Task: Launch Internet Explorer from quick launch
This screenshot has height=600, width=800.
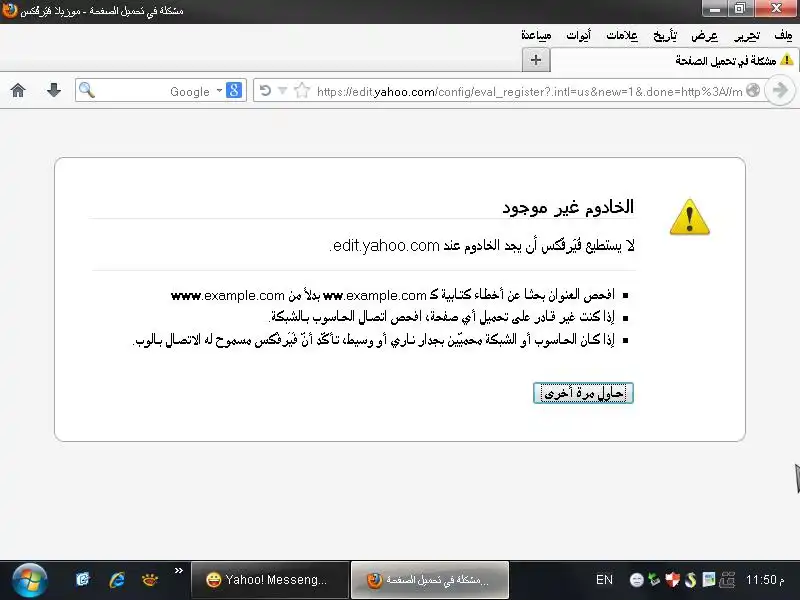Action: click(x=117, y=580)
